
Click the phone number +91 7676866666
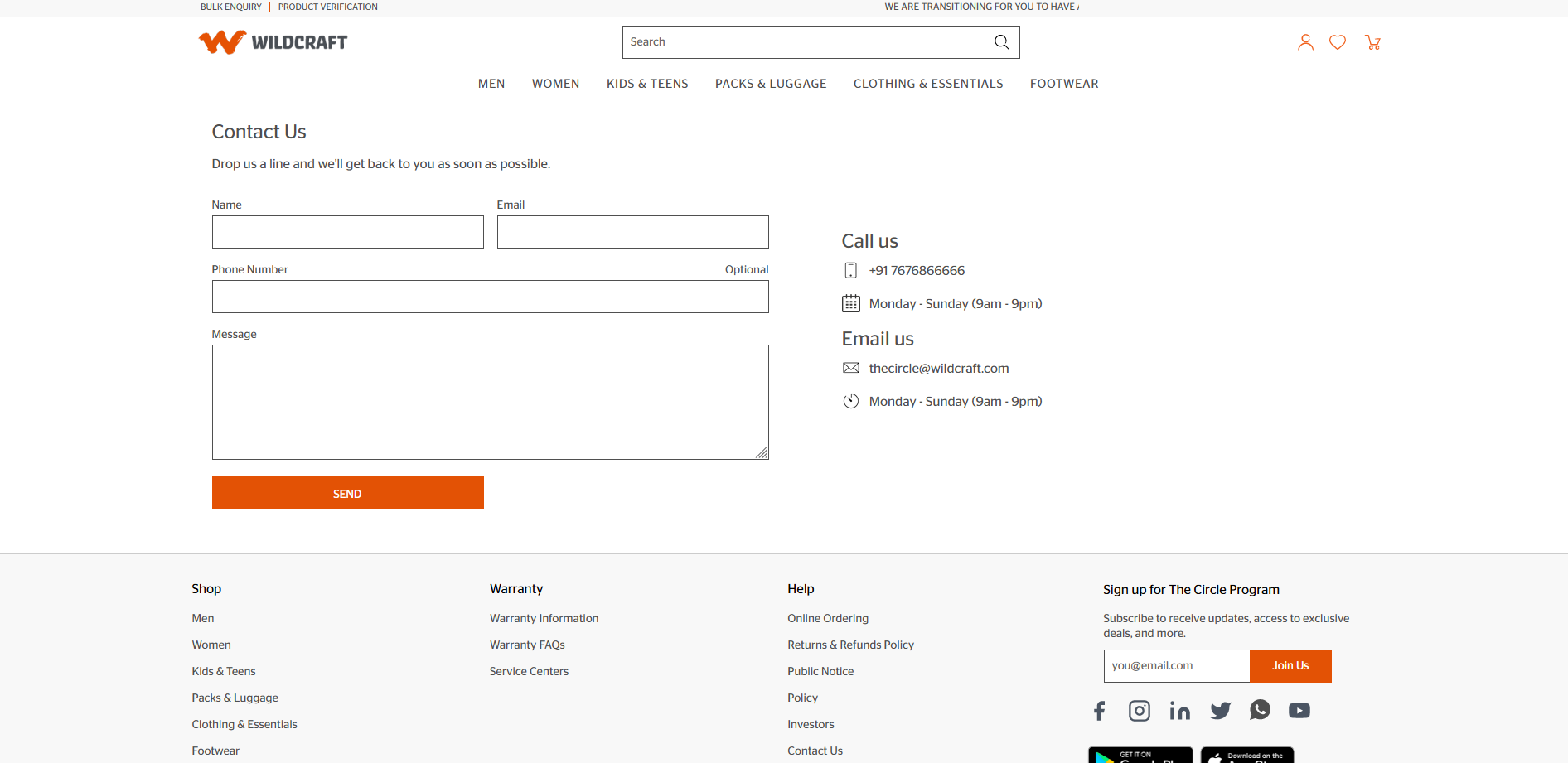917,271
